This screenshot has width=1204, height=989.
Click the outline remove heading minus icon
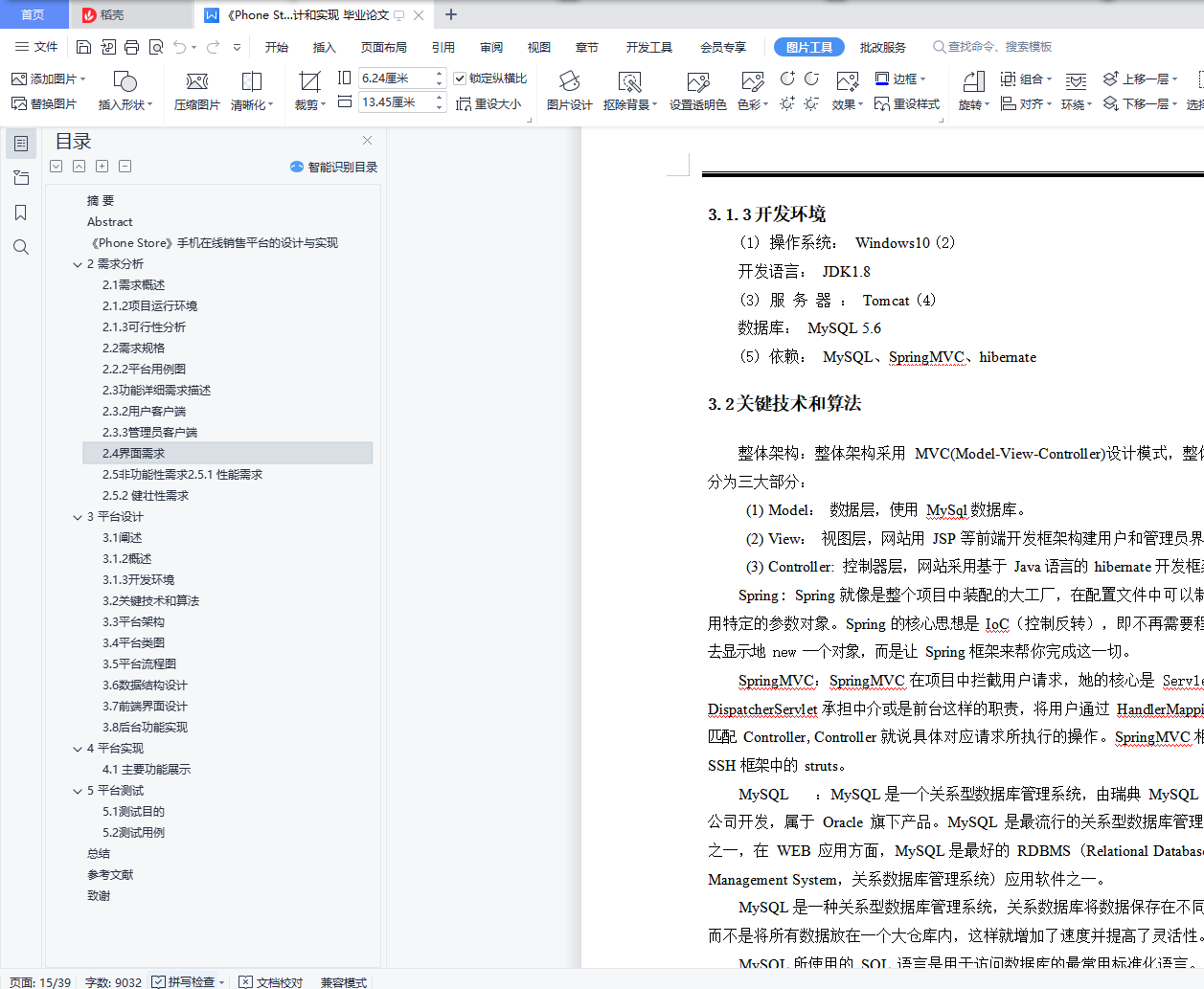click(125, 167)
